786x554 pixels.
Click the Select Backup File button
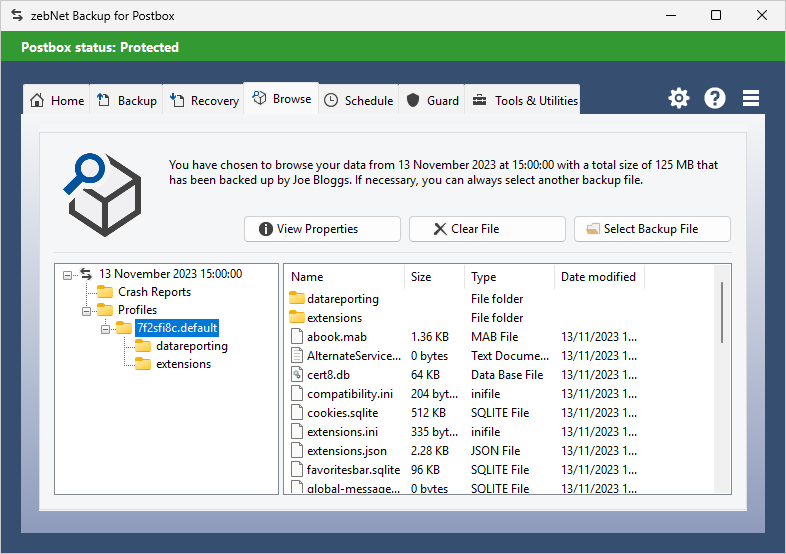click(x=652, y=229)
